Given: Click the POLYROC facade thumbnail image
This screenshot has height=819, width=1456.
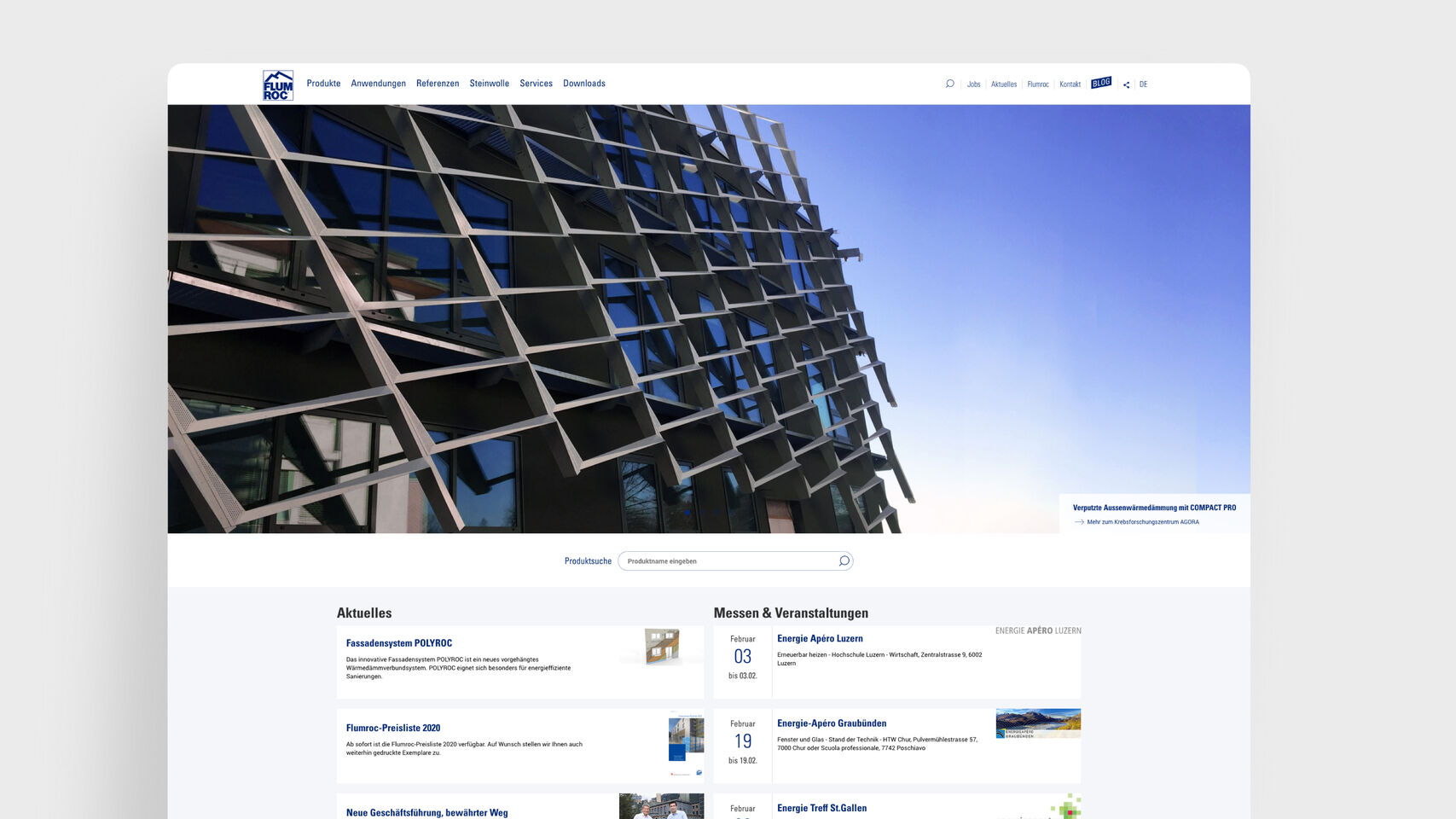Looking at the screenshot, I should (x=662, y=647).
